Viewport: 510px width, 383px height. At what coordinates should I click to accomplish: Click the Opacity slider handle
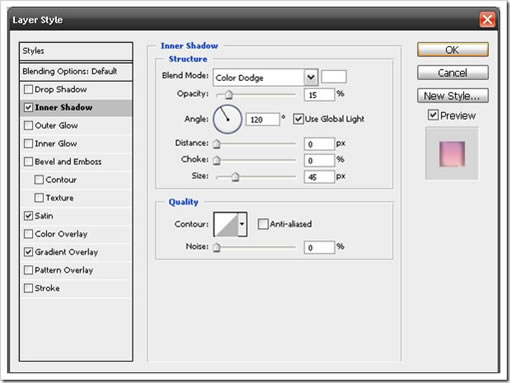pyautogui.click(x=228, y=95)
